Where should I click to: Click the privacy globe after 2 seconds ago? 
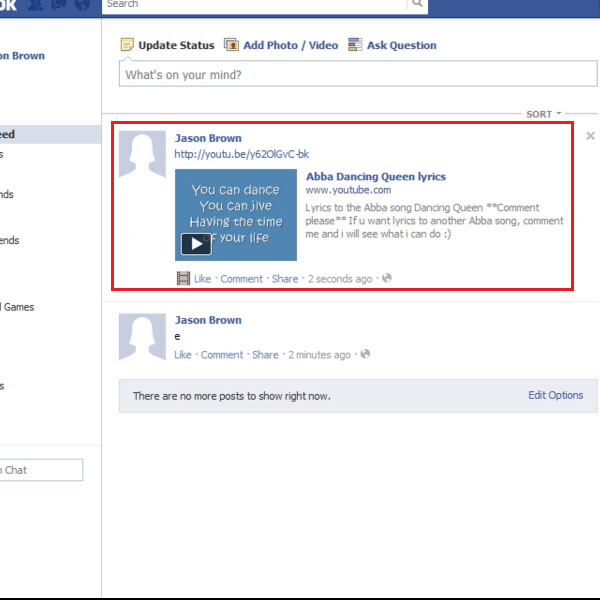(x=387, y=278)
